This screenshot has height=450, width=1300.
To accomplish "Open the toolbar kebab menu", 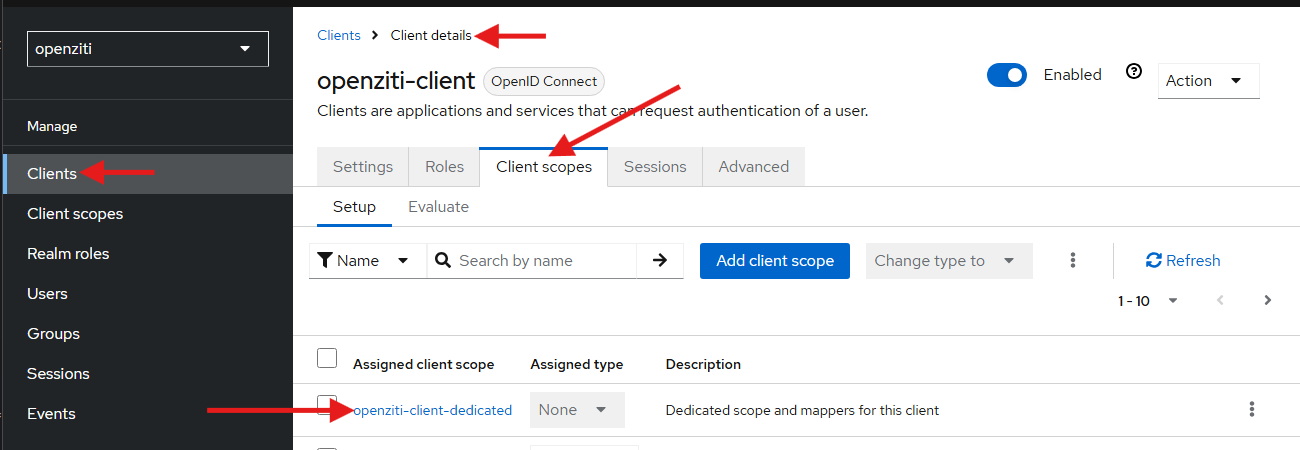I will tap(1073, 260).
